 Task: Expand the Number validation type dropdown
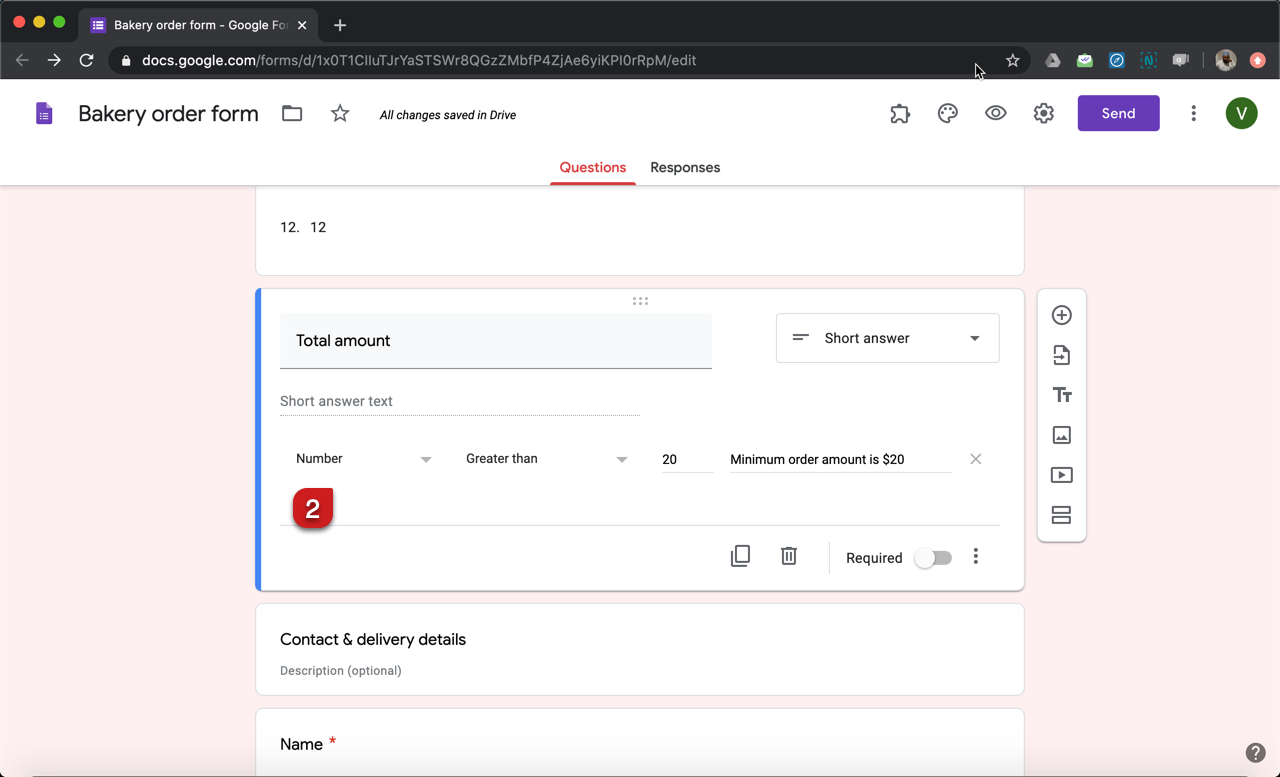click(363, 459)
